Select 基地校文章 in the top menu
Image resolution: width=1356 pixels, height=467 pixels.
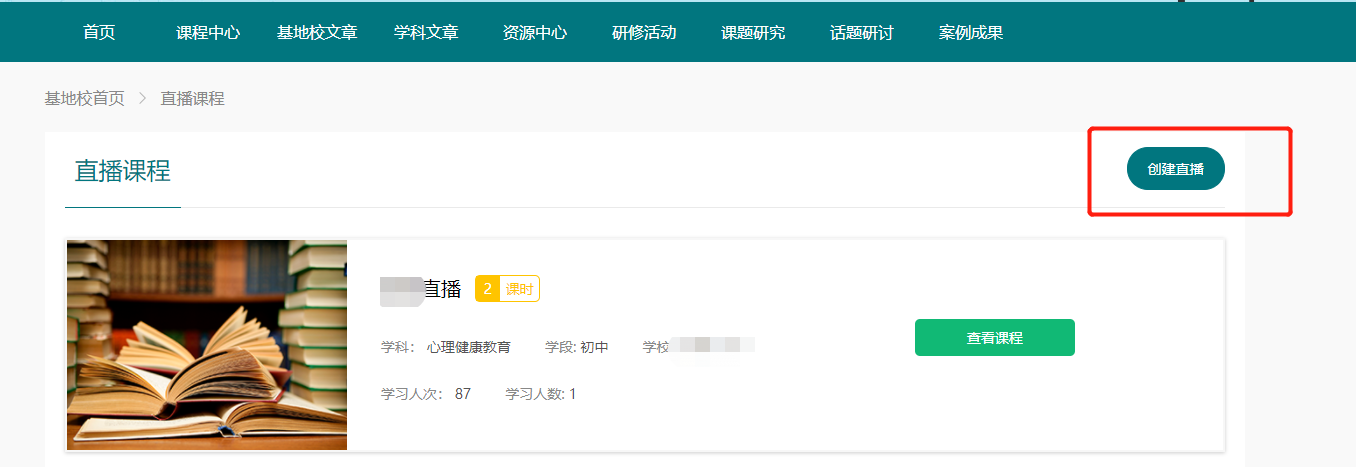tap(317, 32)
